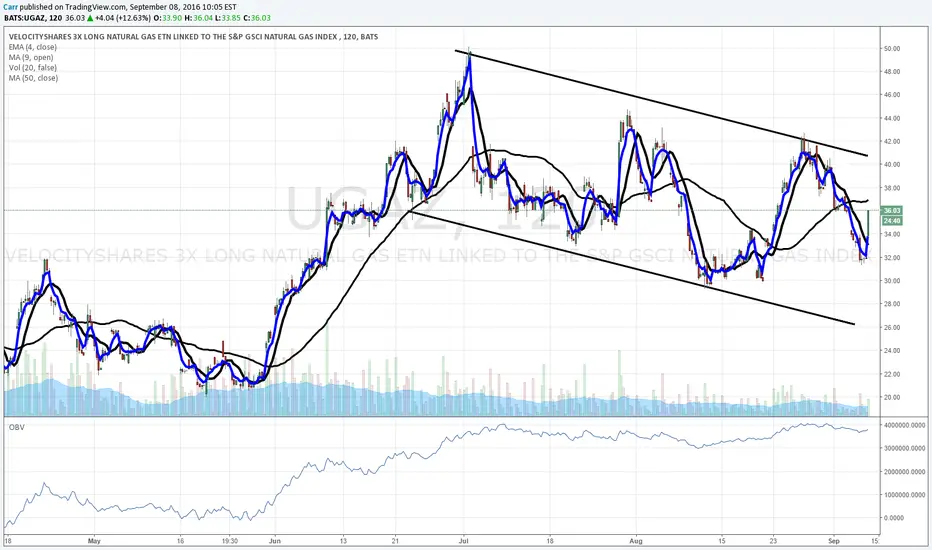
Task: Click the 19:30 label on time axis
Action: point(229,541)
